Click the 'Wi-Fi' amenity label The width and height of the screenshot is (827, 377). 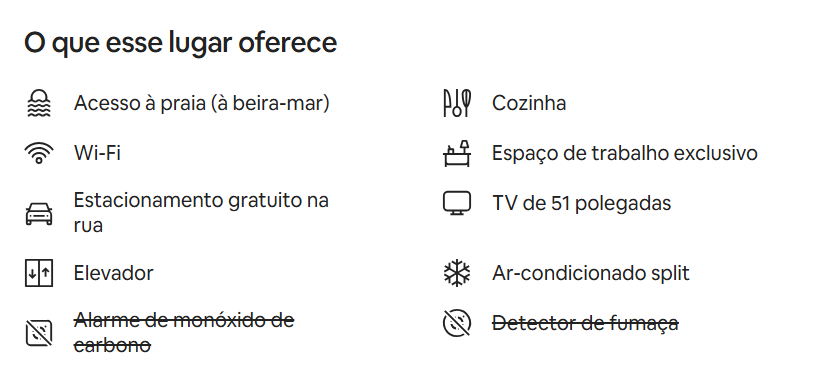98,153
